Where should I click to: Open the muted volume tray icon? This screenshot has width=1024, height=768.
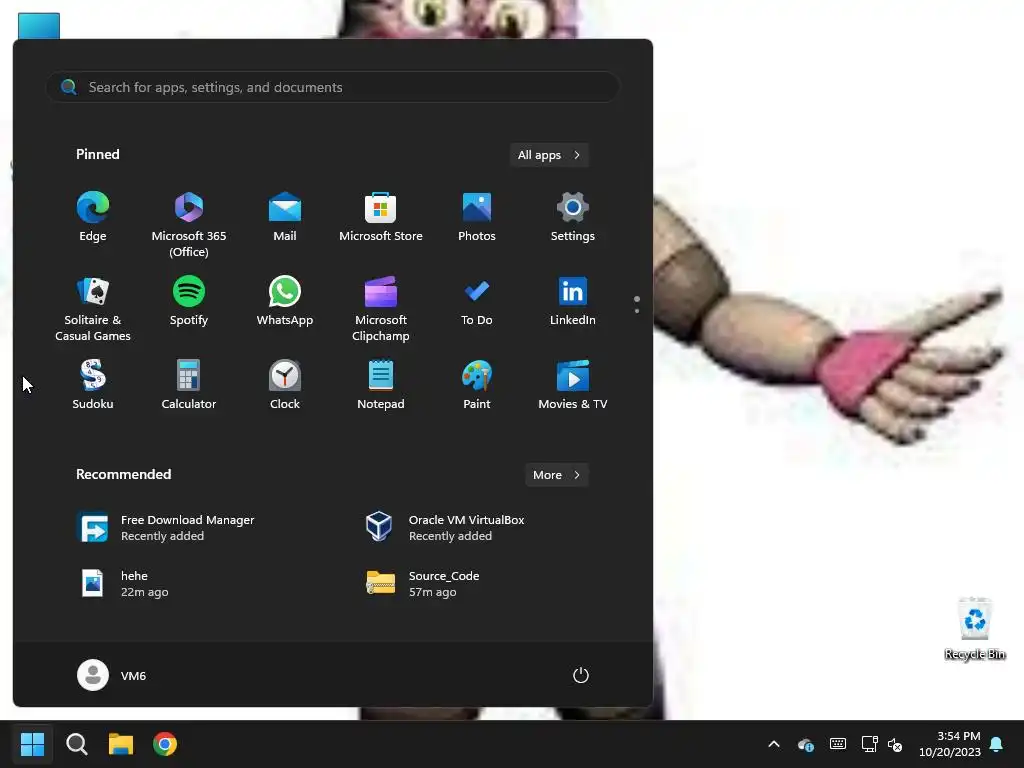(x=895, y=744)
